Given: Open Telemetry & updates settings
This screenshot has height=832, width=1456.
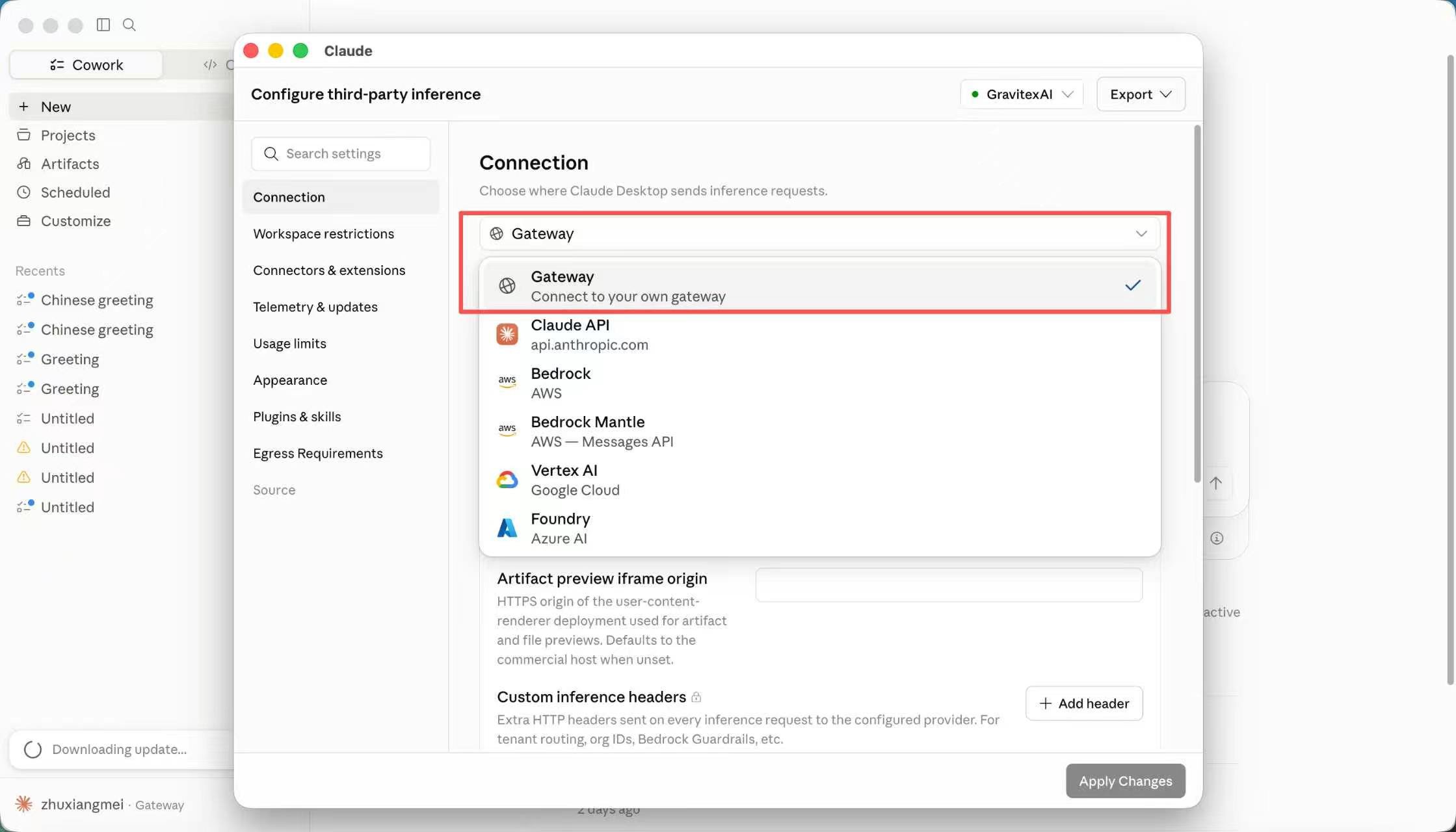Looking at the screenshot, I should pyautogui.click(x=341, y=307).
